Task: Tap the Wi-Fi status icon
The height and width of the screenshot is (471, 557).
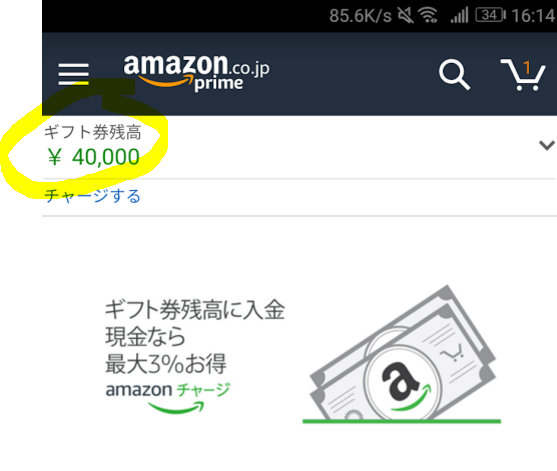Action: (428, 15)
